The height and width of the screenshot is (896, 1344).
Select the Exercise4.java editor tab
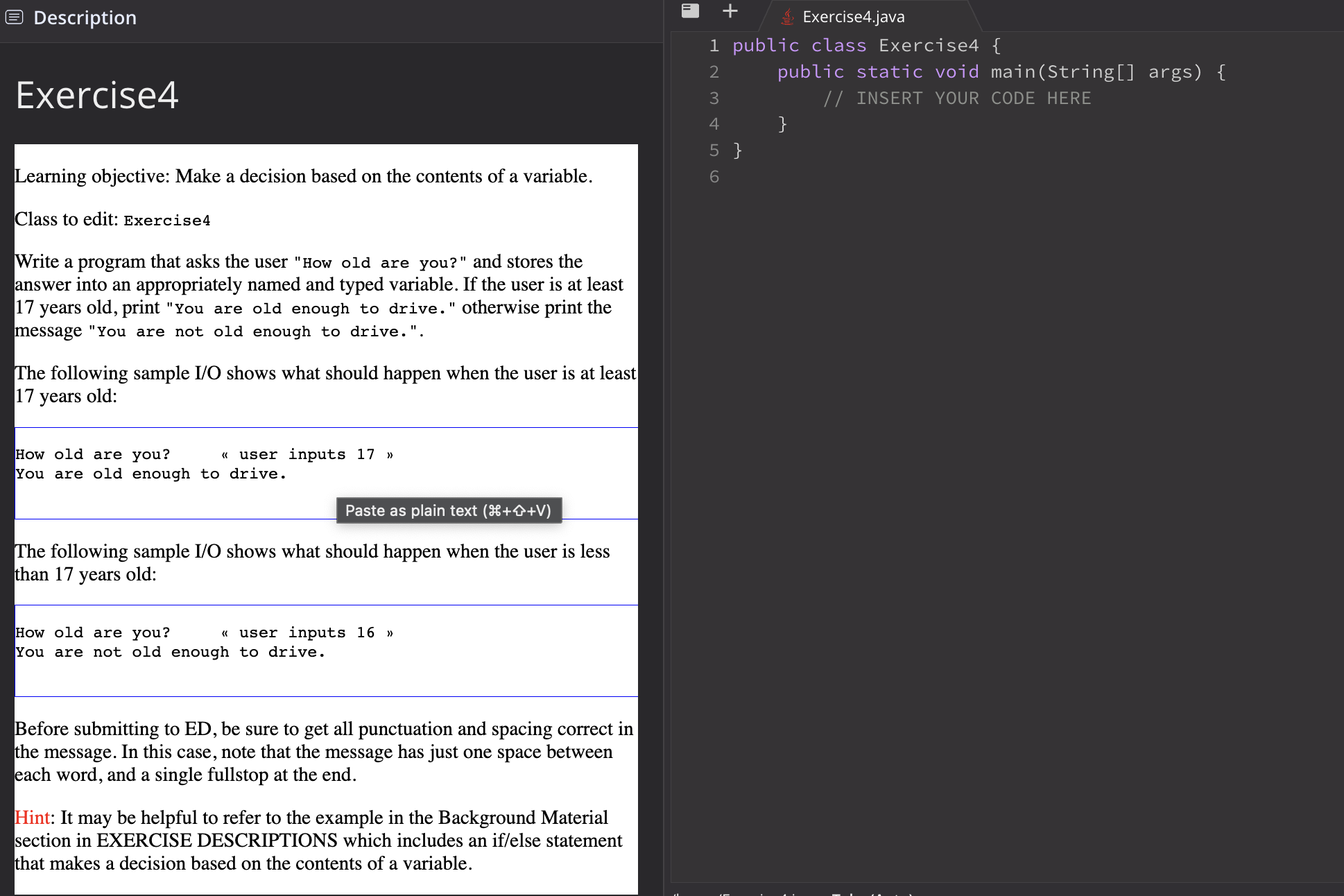click(853, 17)
